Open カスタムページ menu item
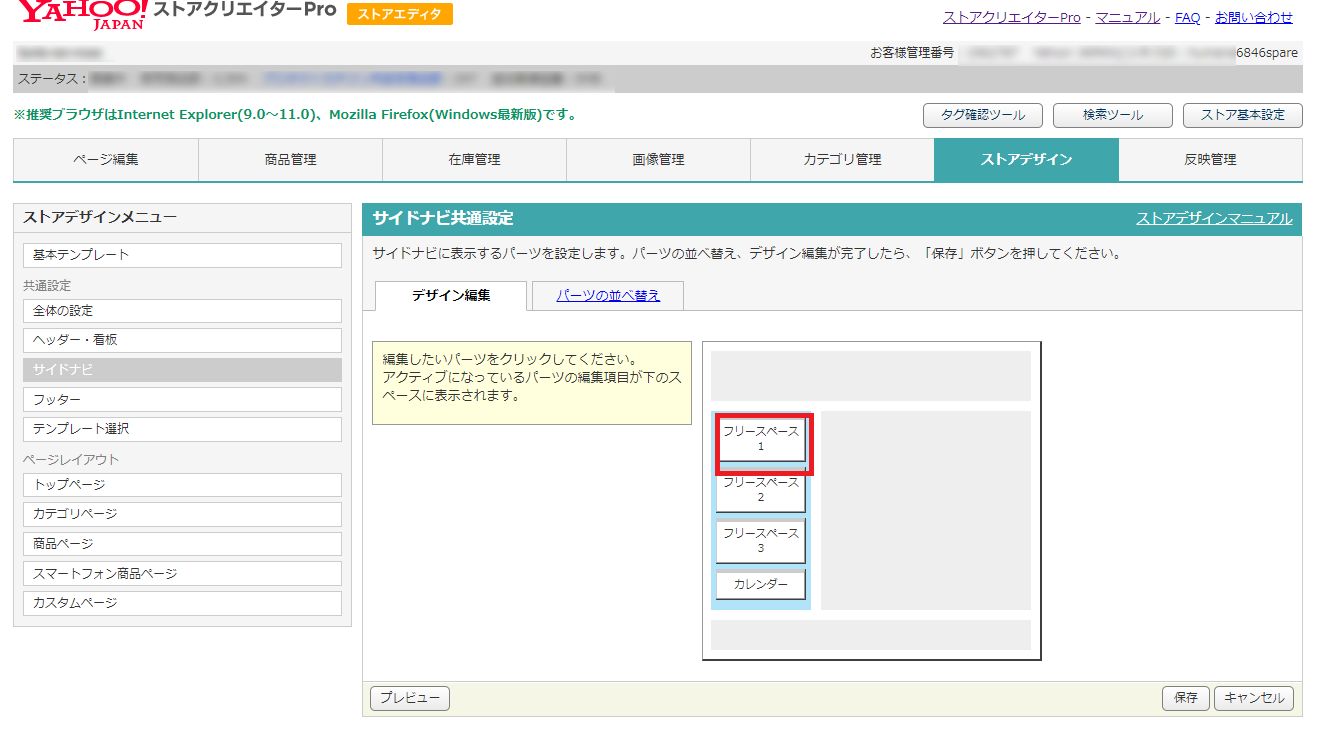The height and width of the screenshot is (747, 1329). (x=182, y=603)
